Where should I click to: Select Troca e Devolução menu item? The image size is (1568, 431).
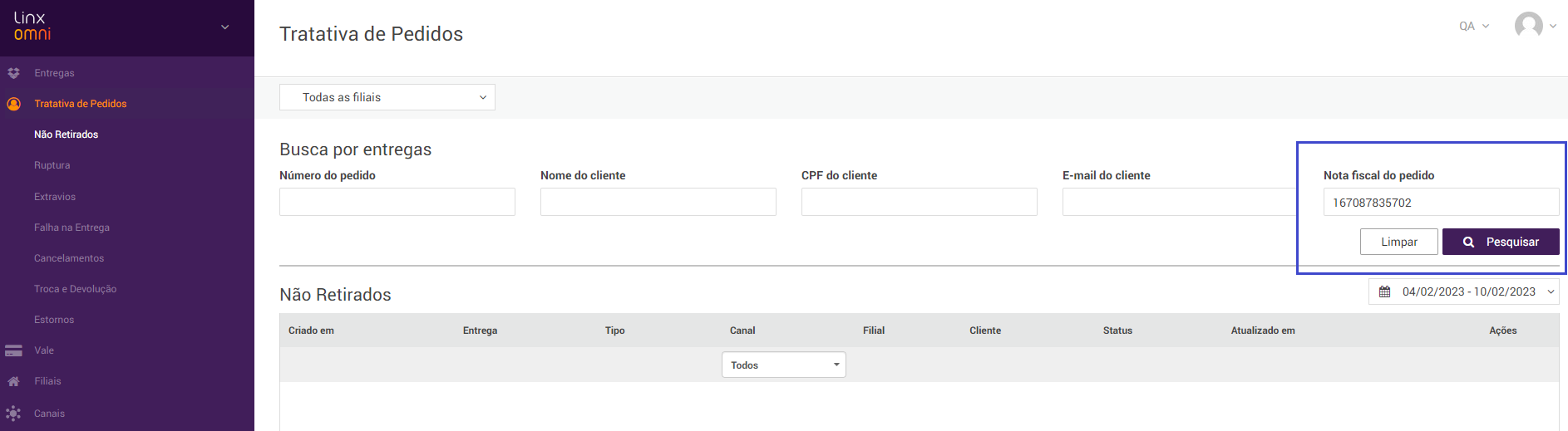pos(75,289)
